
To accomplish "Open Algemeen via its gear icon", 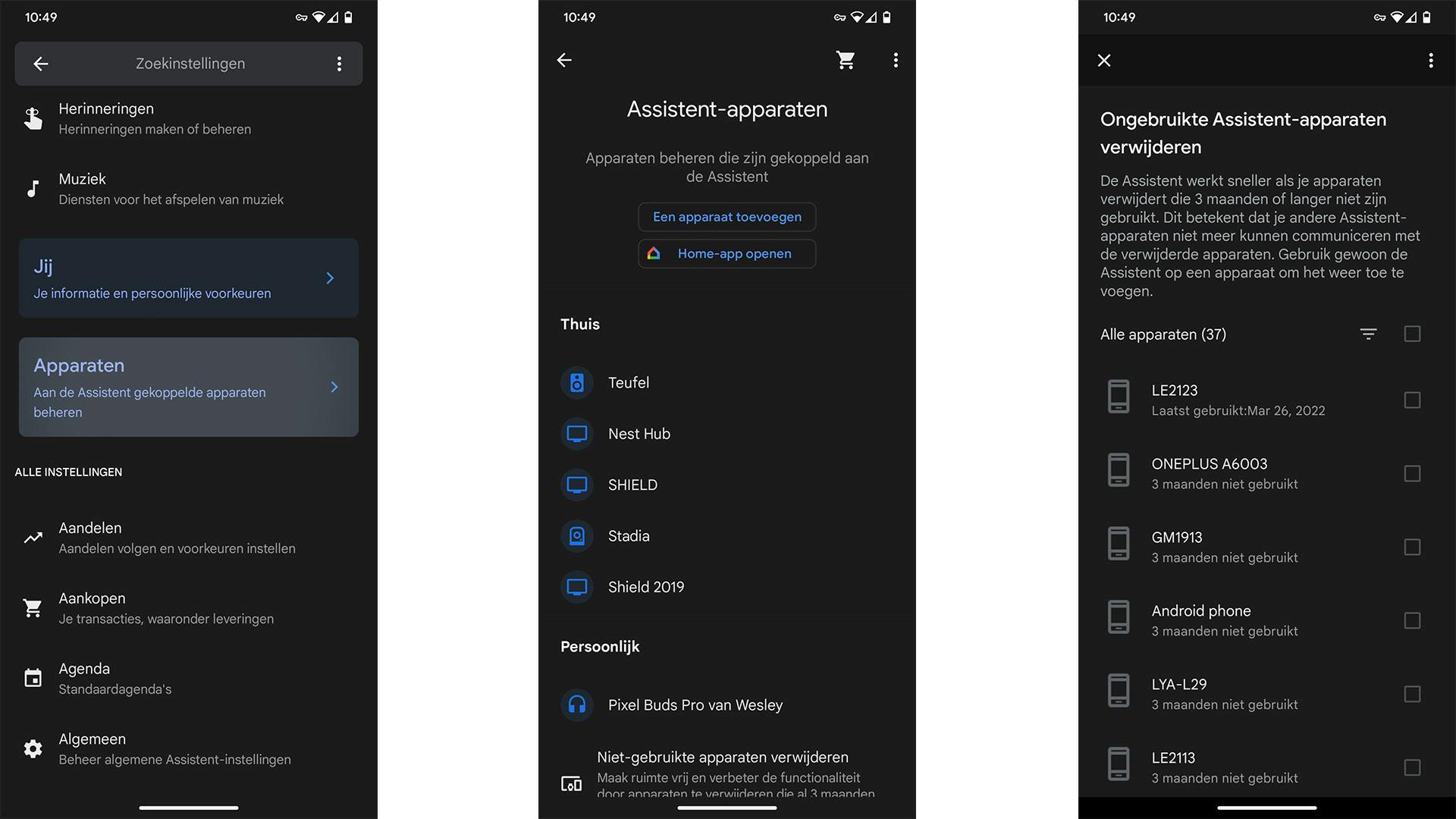I will 33,748.
